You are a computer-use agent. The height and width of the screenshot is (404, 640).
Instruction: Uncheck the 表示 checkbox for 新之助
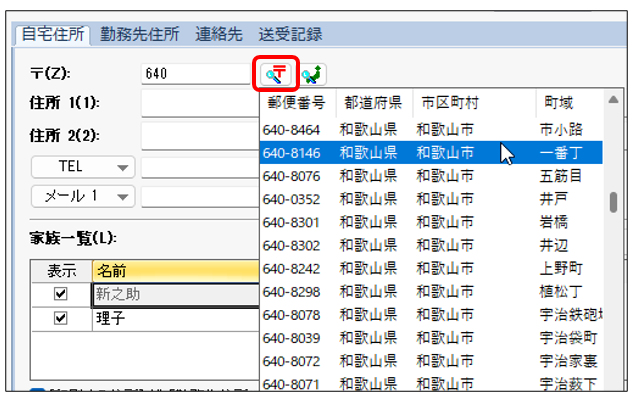pyautogui.click(x=60, y=295)
